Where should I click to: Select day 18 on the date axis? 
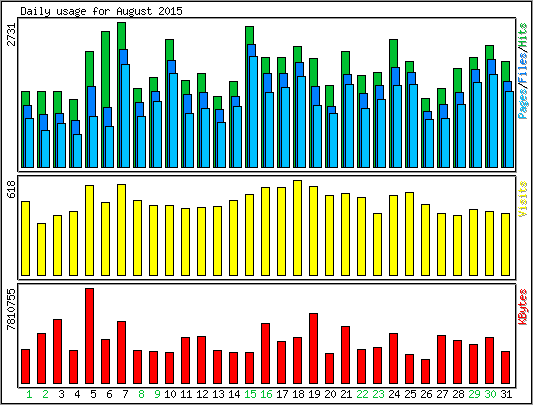coord(298,394)
